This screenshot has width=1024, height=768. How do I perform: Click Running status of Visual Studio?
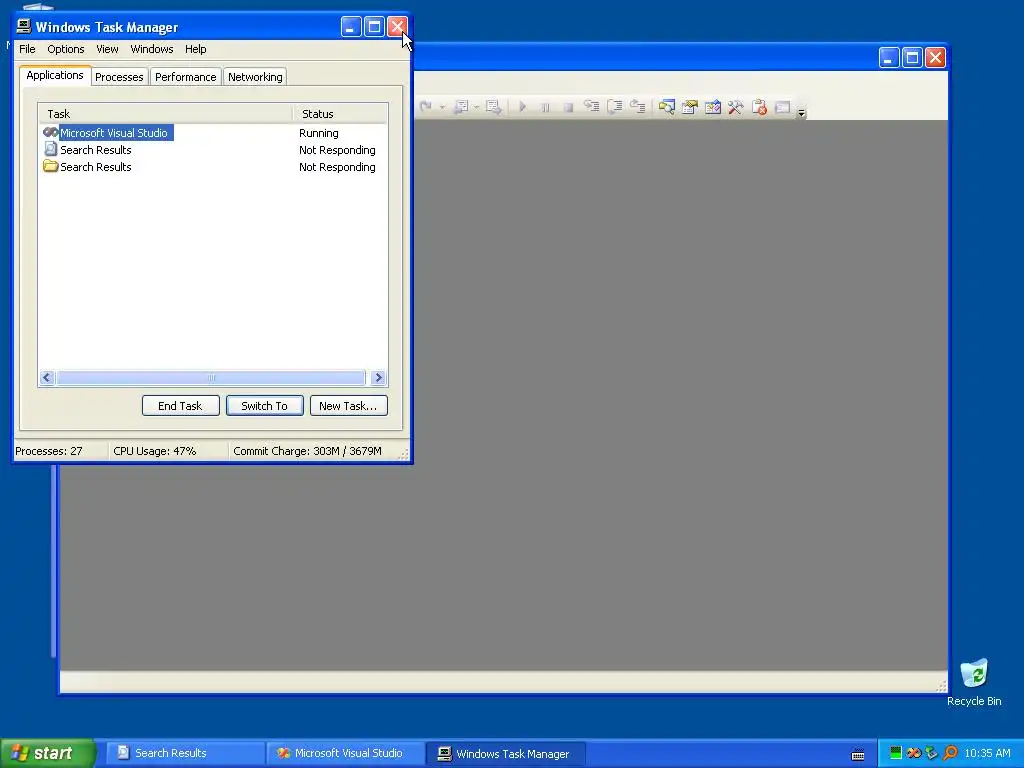tap(319, 133)
